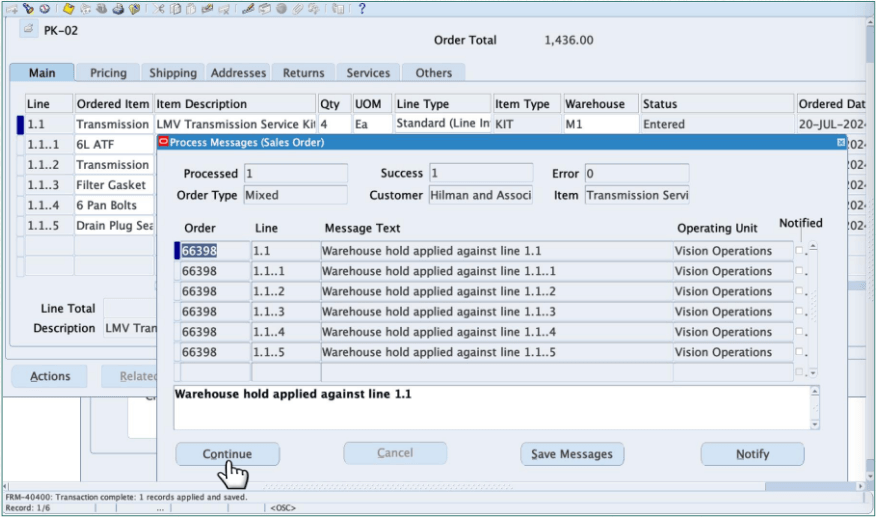The height and width of the screenshot is (517, 876).
Task: Click the Order Type field showing Mixed
Action: (x=296, y=195)
